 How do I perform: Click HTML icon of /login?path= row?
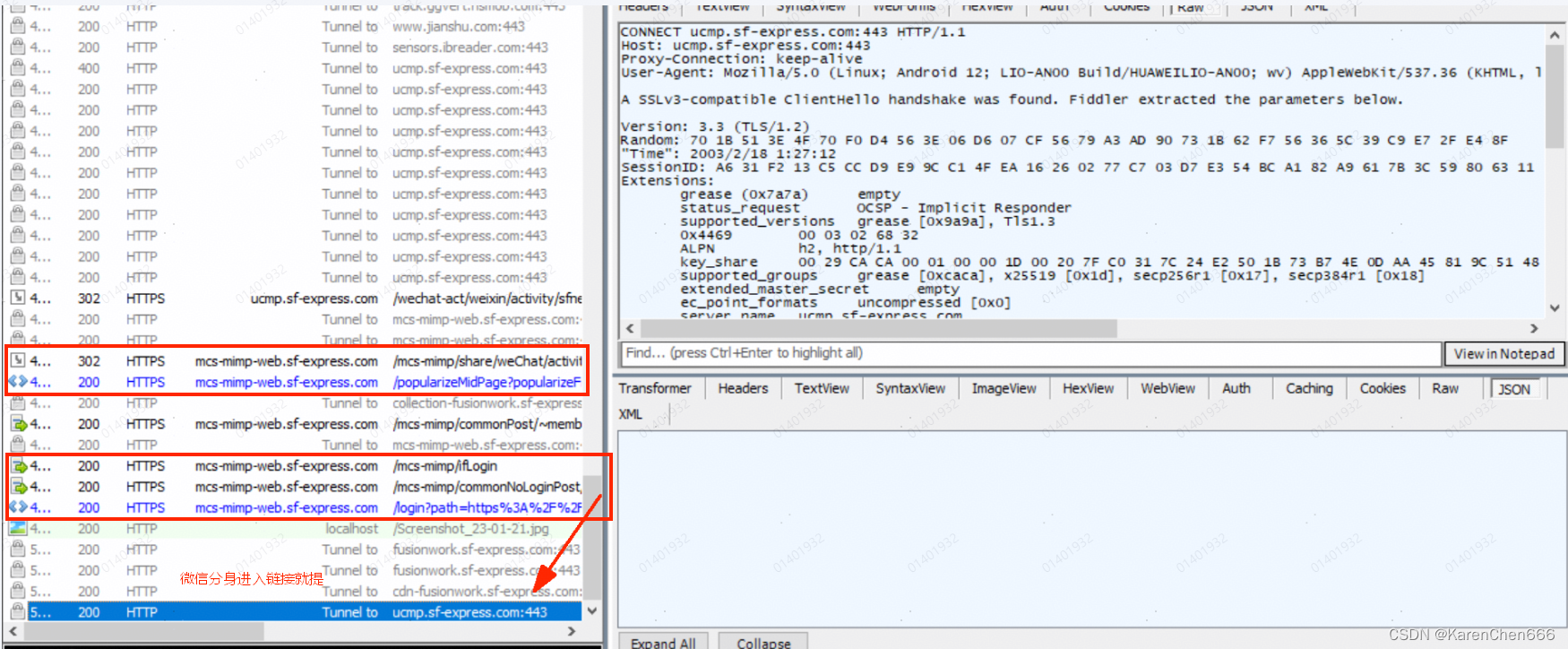click(17, 507)
